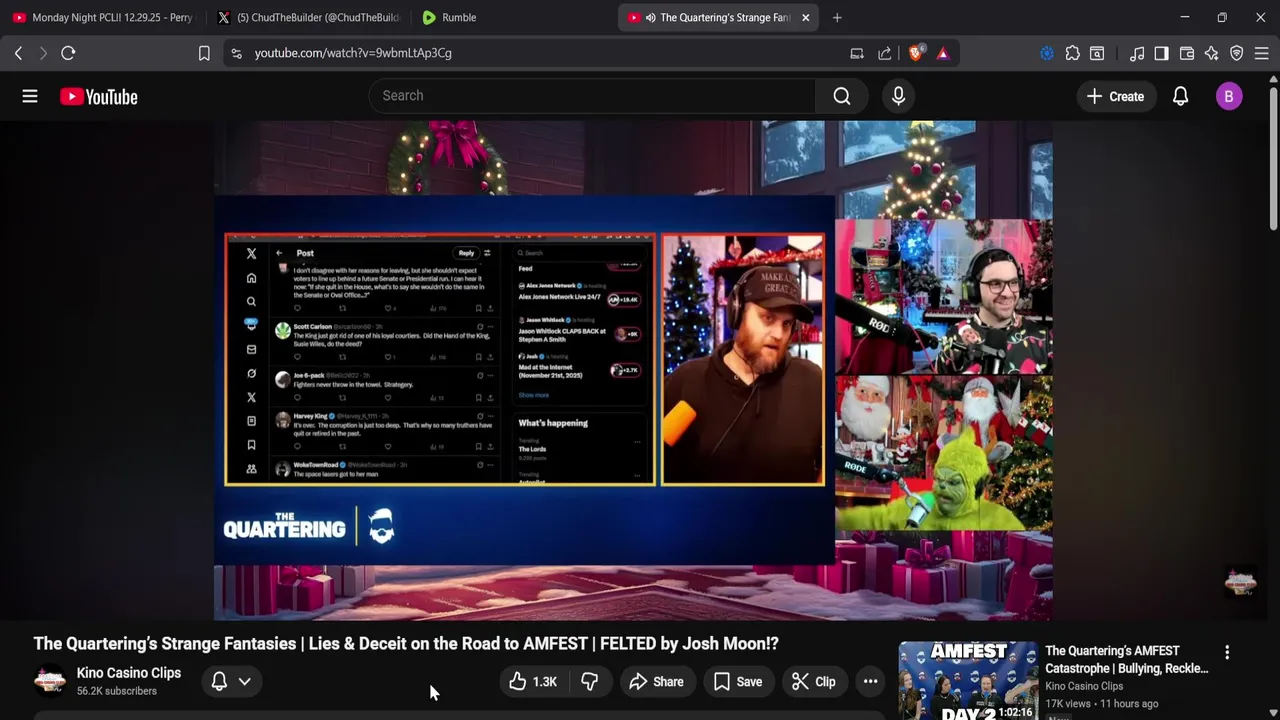The width and height of the screenshot is (1280, 720).
Task: Bookmark this page in Brave
Action: click(x=204, y=53)
